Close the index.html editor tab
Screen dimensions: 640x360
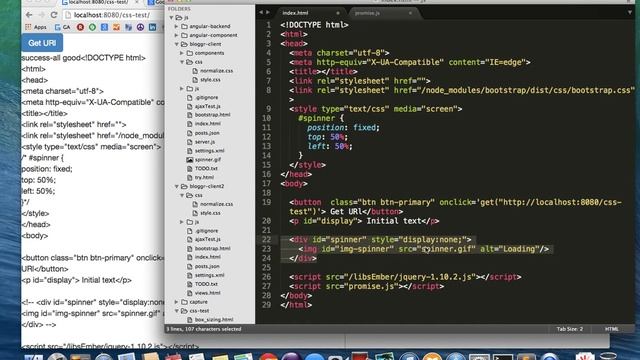338,13
